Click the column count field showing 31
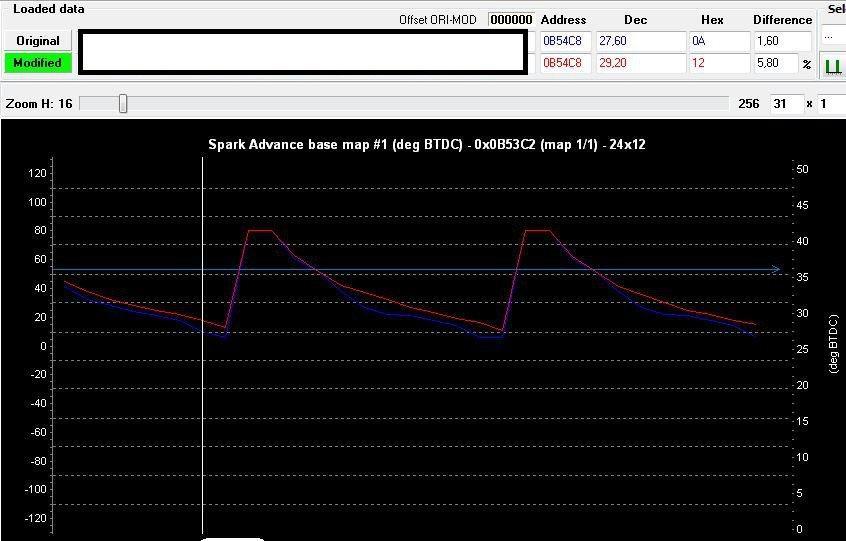Viewport: 846px width, 541px height. click(787, 104)
